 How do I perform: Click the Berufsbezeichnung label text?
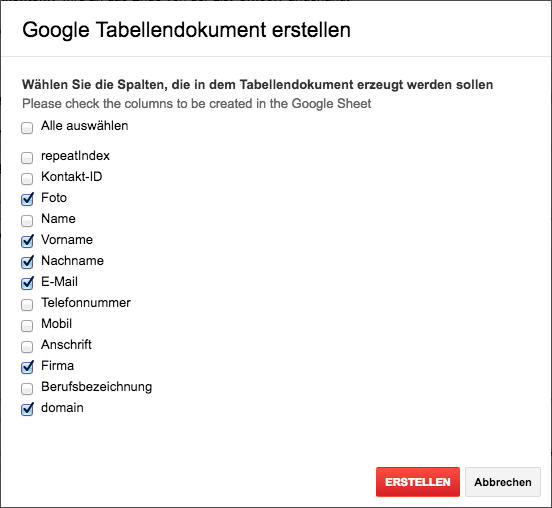96,387
